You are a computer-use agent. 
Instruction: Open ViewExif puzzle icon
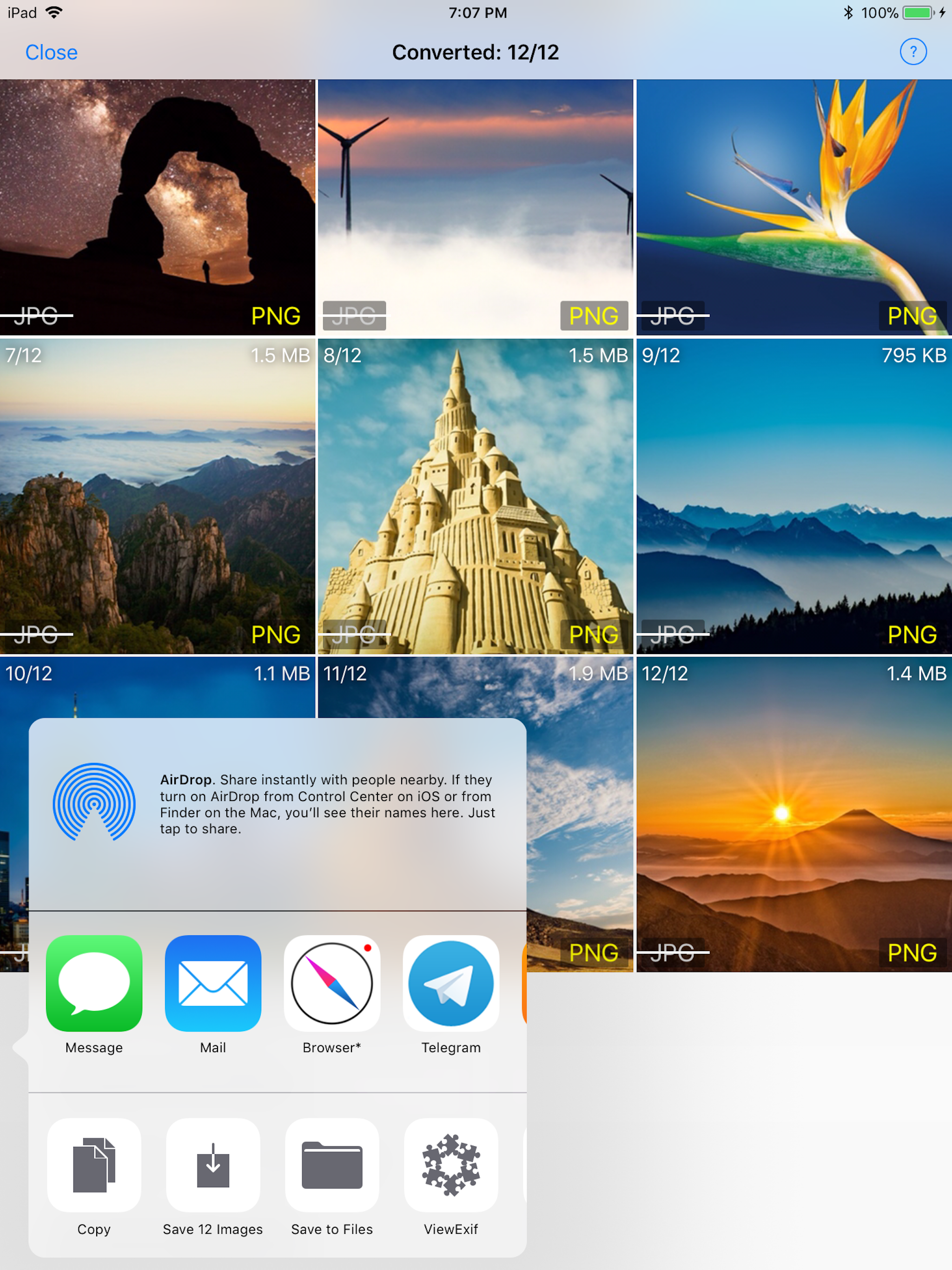(x=451, y=1165)
